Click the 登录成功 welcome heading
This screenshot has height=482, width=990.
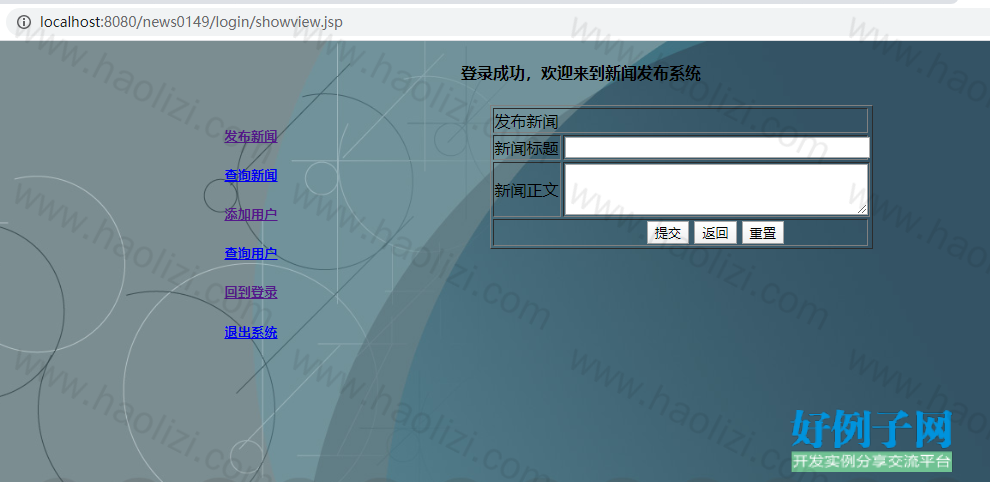click(581, 74)
